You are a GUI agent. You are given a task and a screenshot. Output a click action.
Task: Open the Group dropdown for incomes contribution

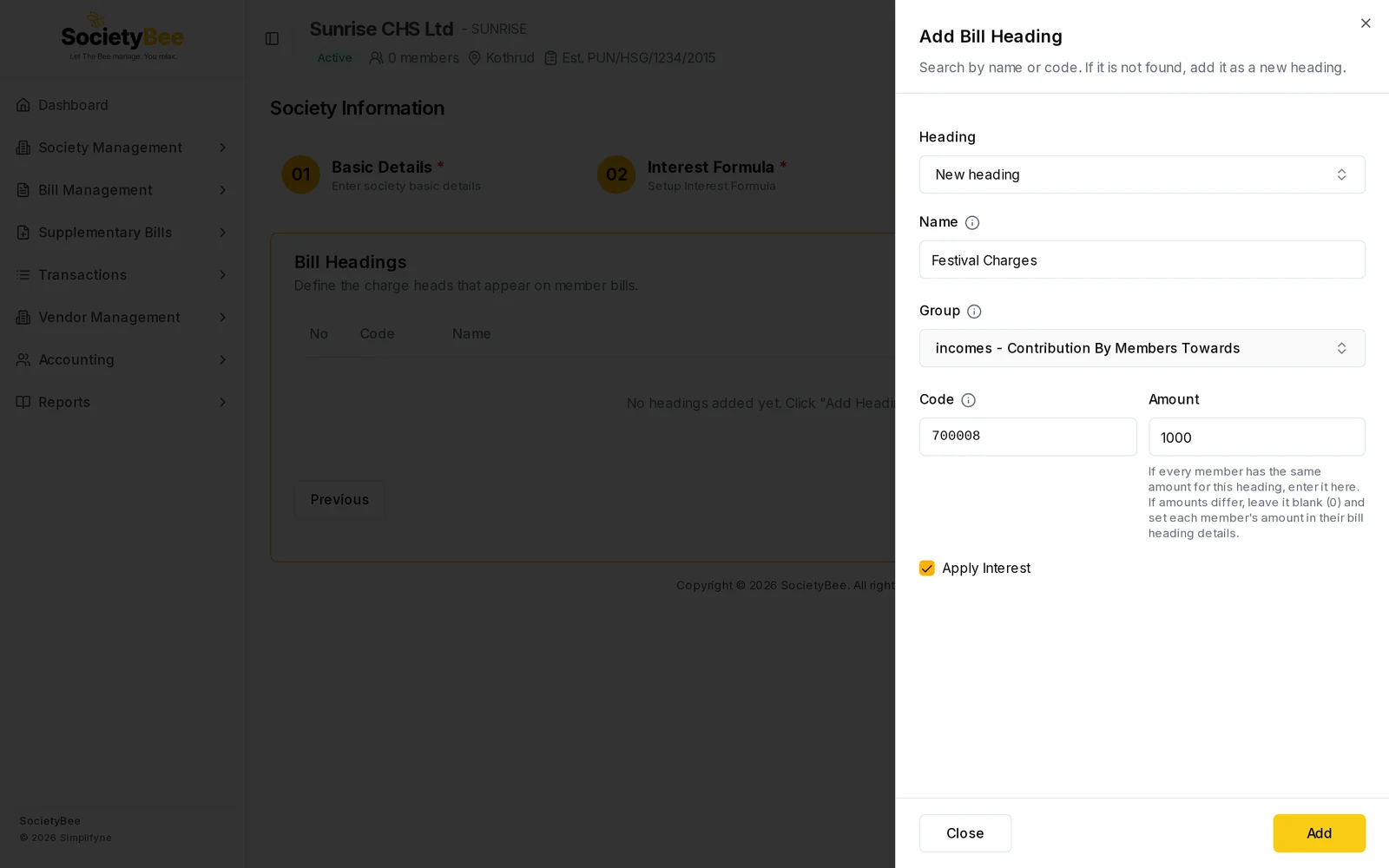point(1142,348)
